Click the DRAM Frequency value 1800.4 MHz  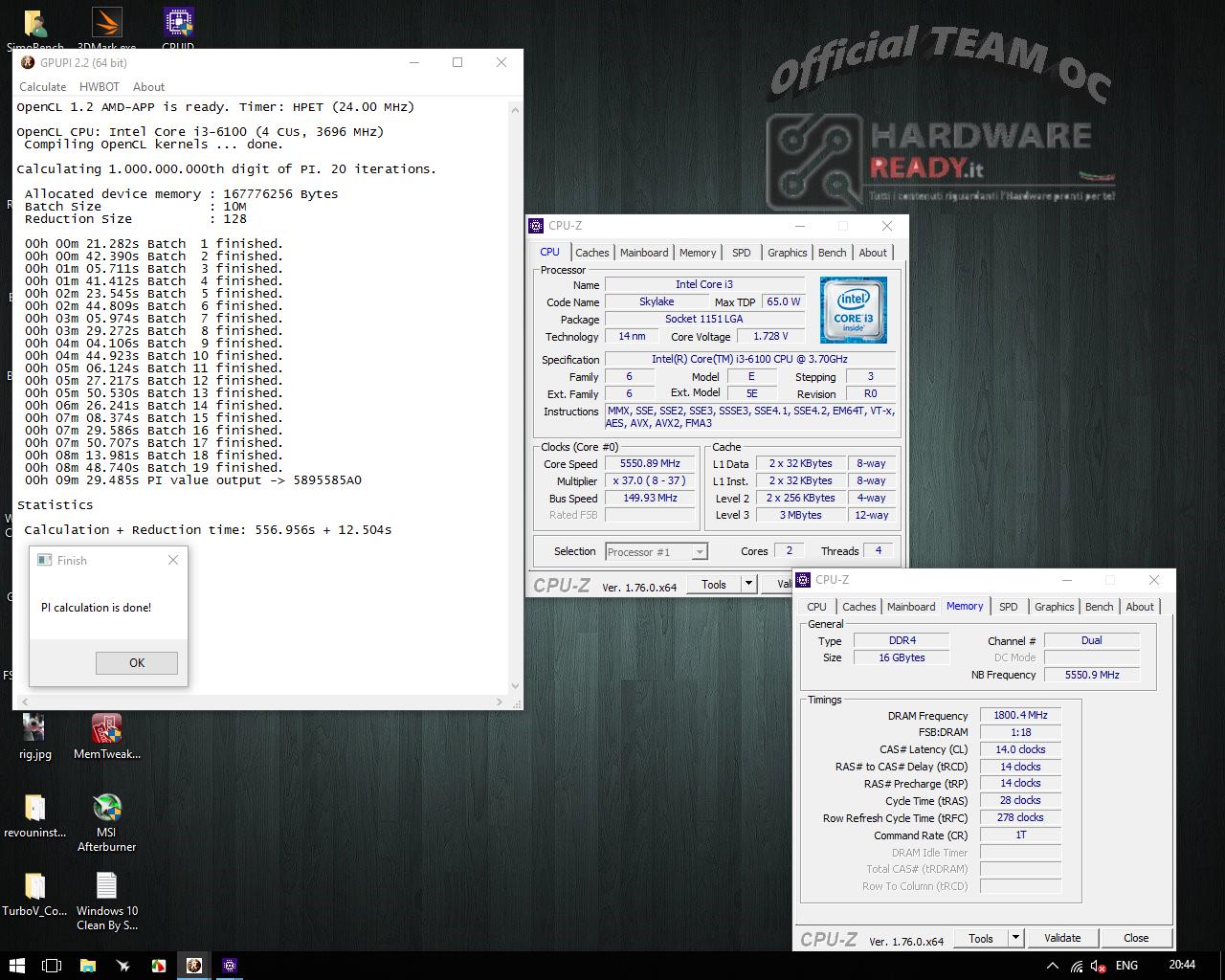point(1020,715)
